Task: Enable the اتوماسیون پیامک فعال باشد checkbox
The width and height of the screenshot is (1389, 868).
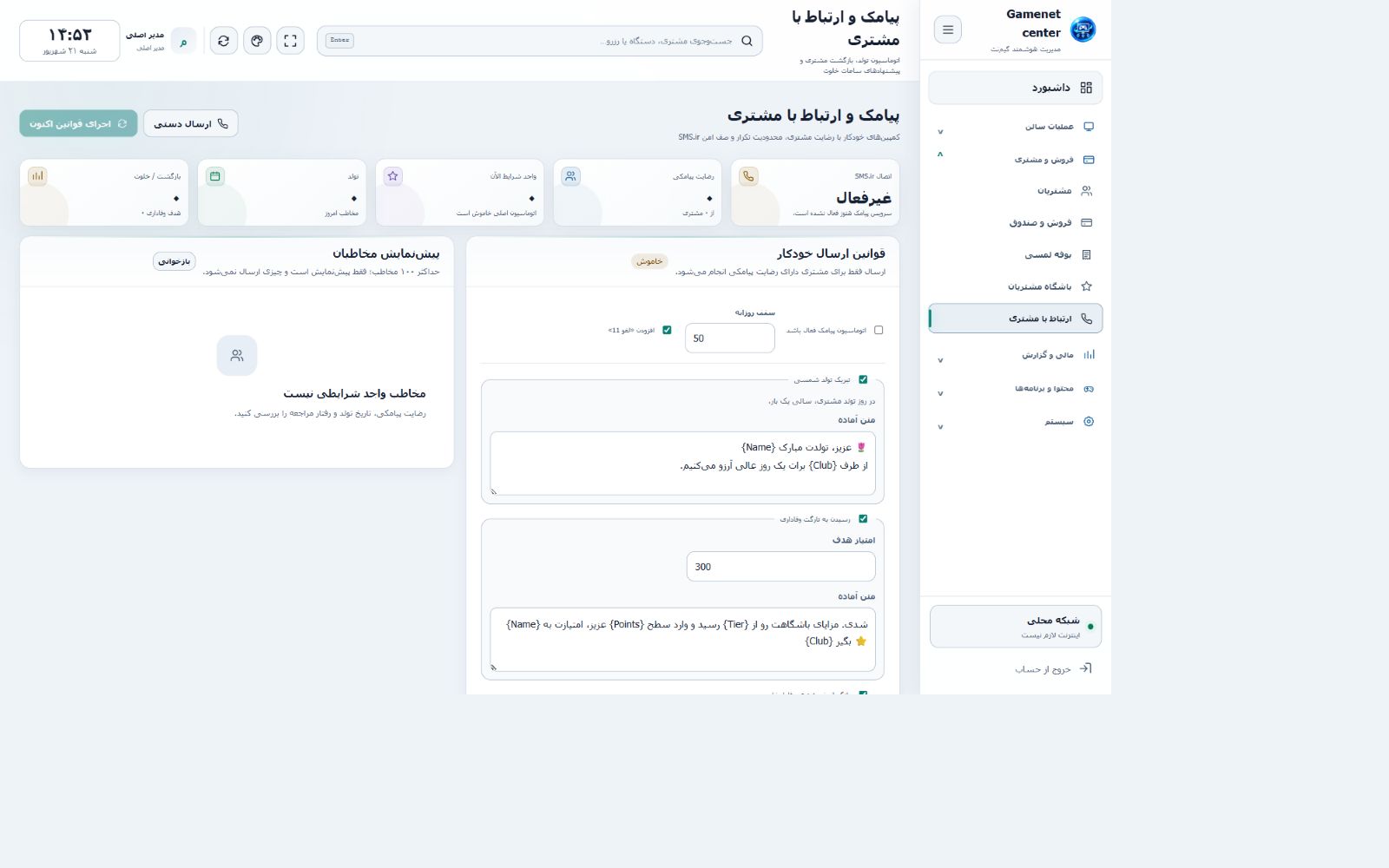Action: pos(879,330)
